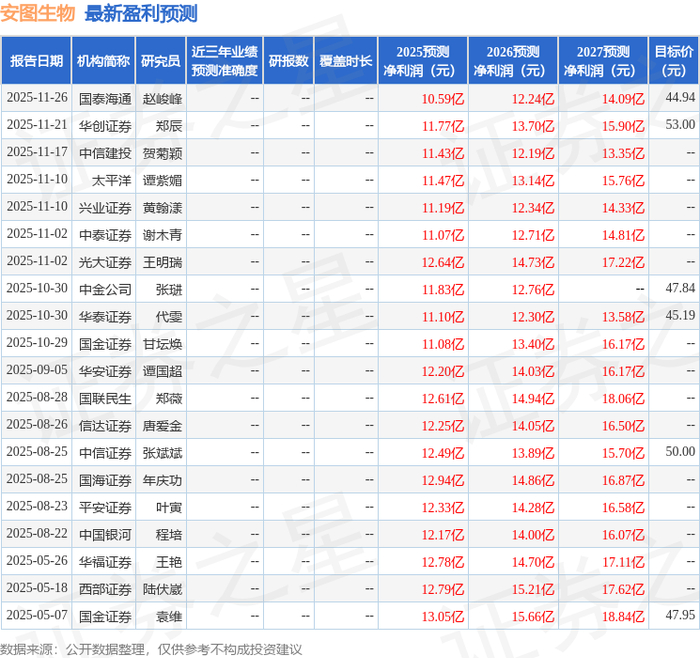Click institution 华安证券
The height and width of the screenshot is (658, 700).
[x=105, y=371]
